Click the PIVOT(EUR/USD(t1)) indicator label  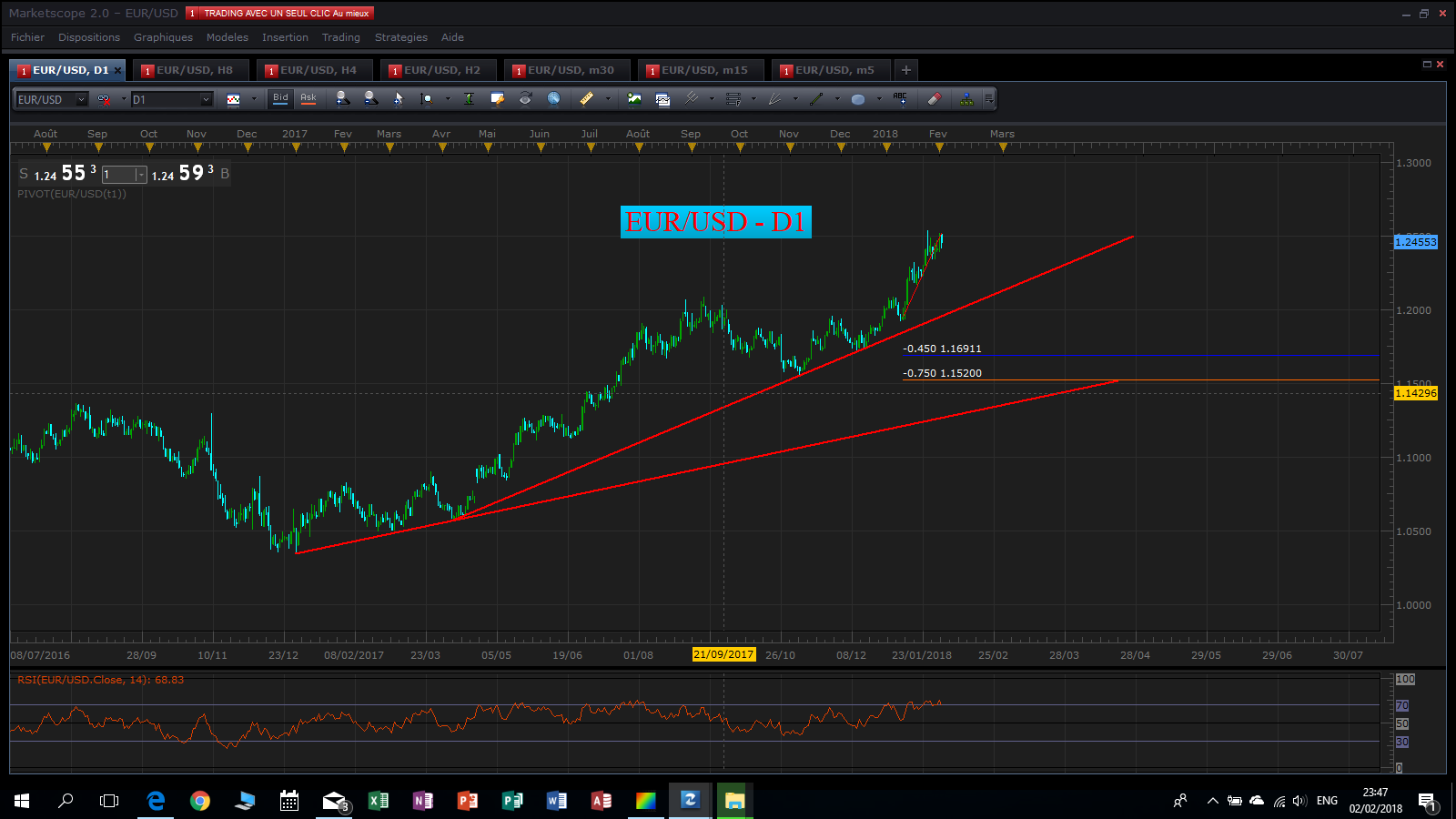72,194
